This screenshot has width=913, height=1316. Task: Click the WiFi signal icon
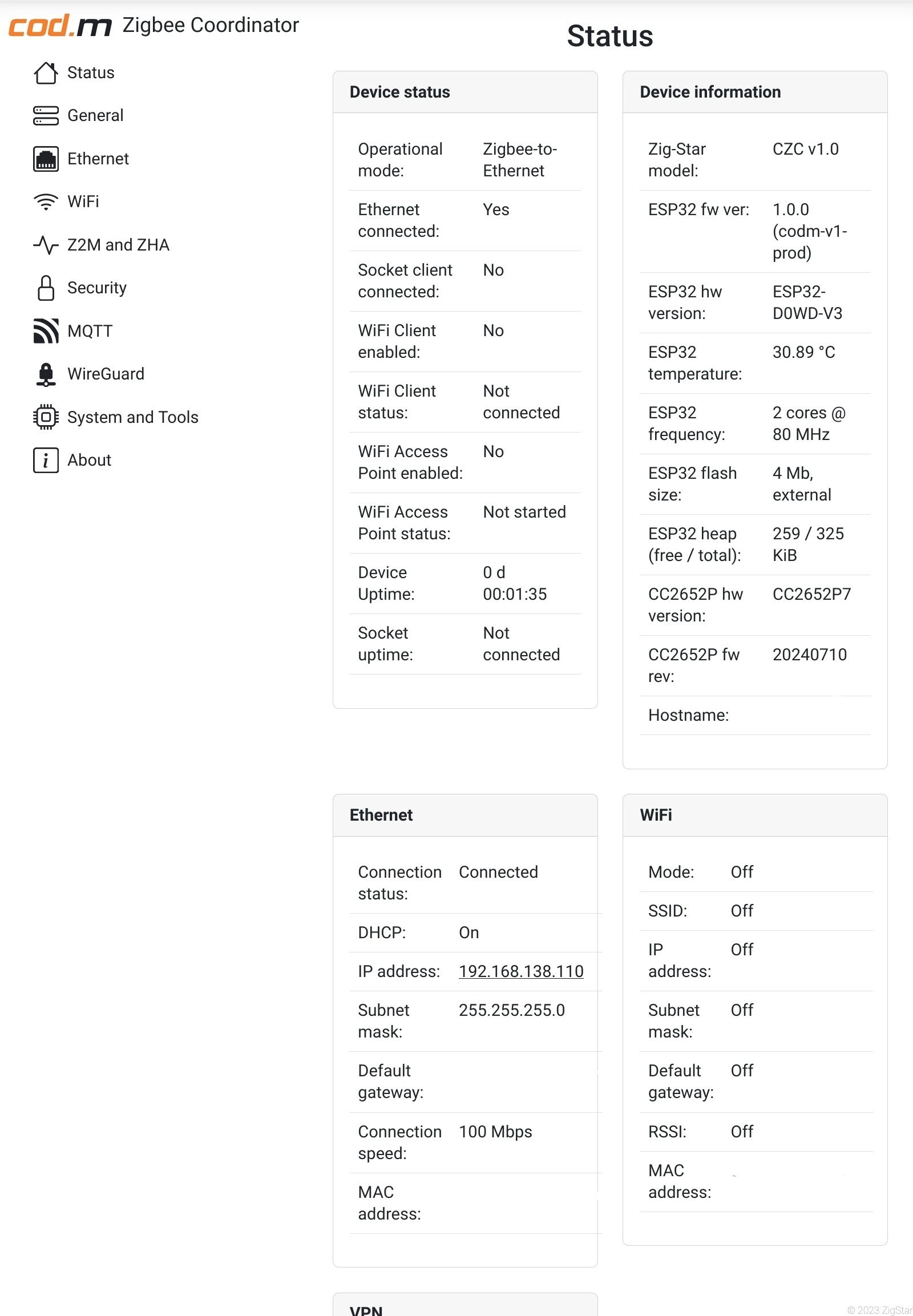[46, 201]
